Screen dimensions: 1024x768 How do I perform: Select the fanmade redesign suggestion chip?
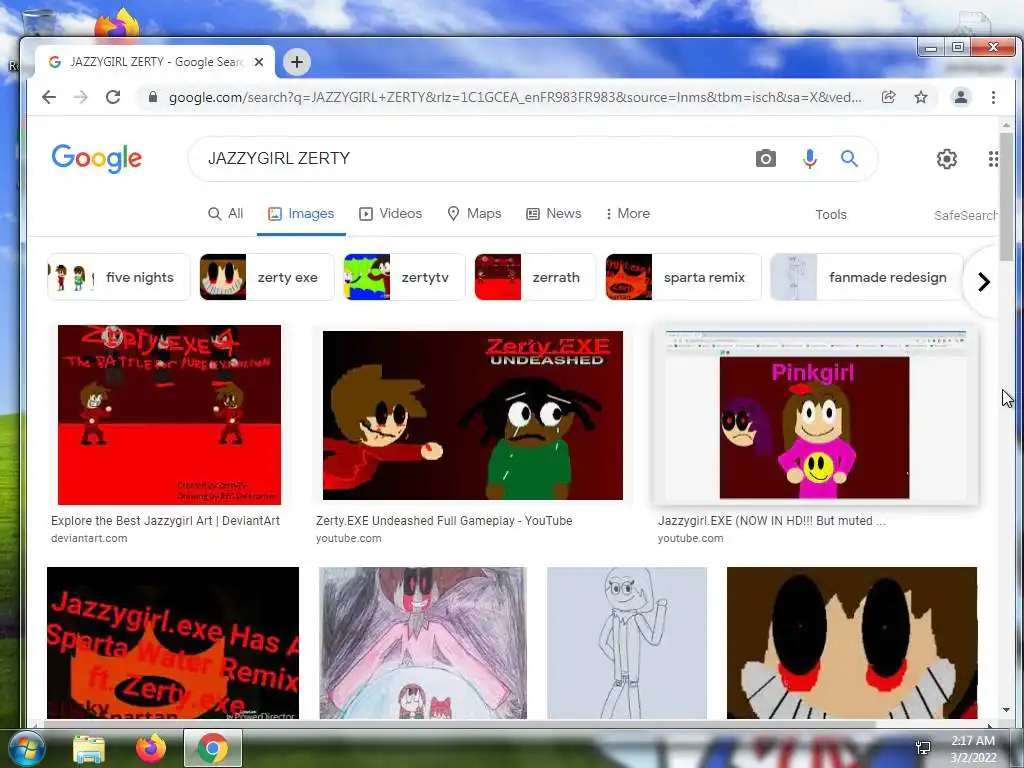pos(867,277)
